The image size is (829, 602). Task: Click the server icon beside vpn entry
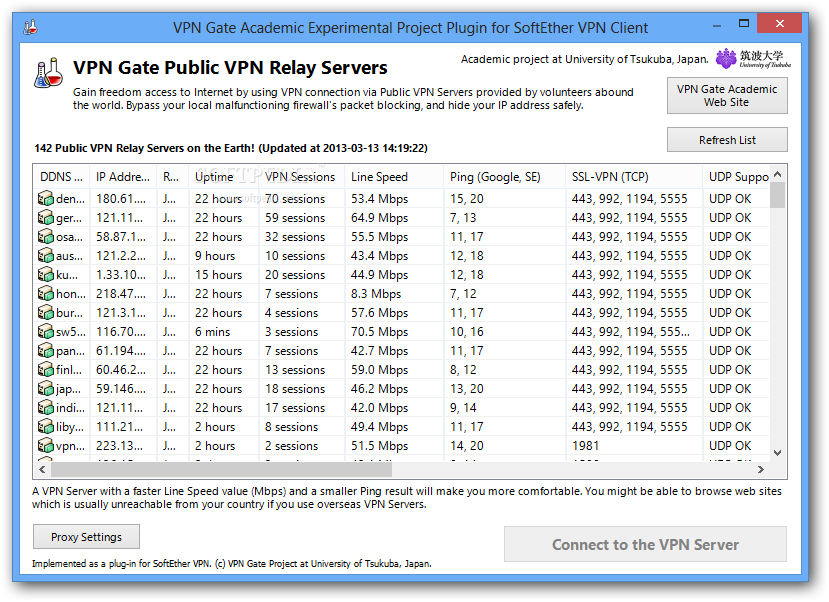point(46,445)
